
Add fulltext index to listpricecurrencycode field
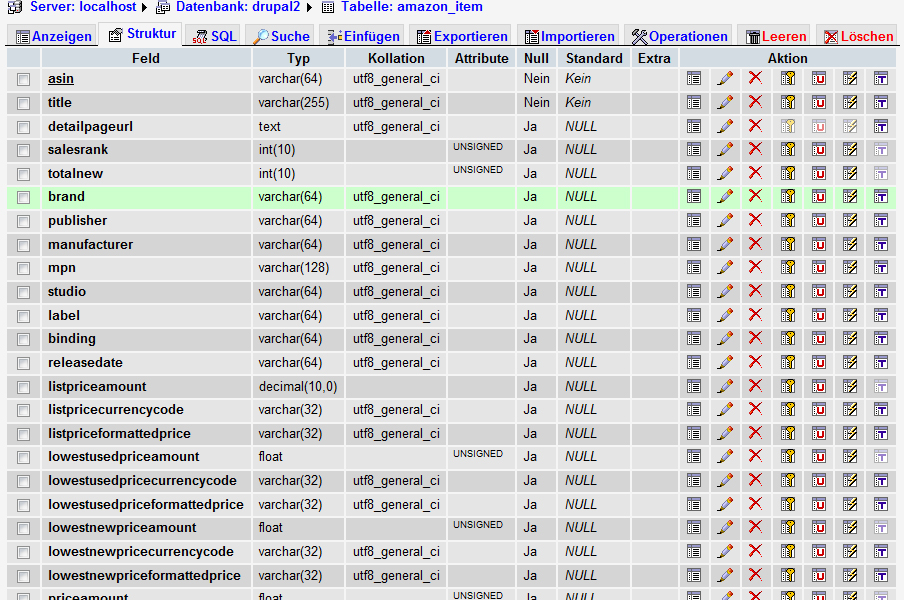pos(880,410)
